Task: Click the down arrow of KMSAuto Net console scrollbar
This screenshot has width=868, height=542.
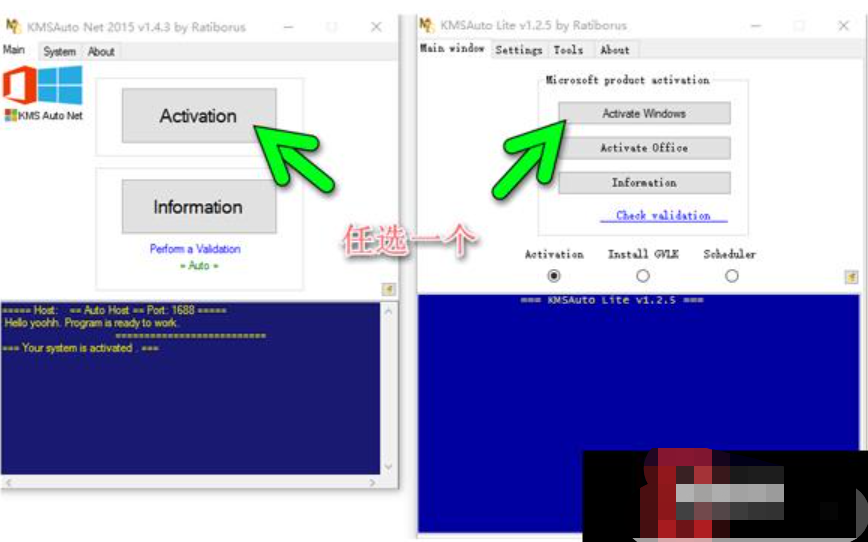Action: coord(388,467)
